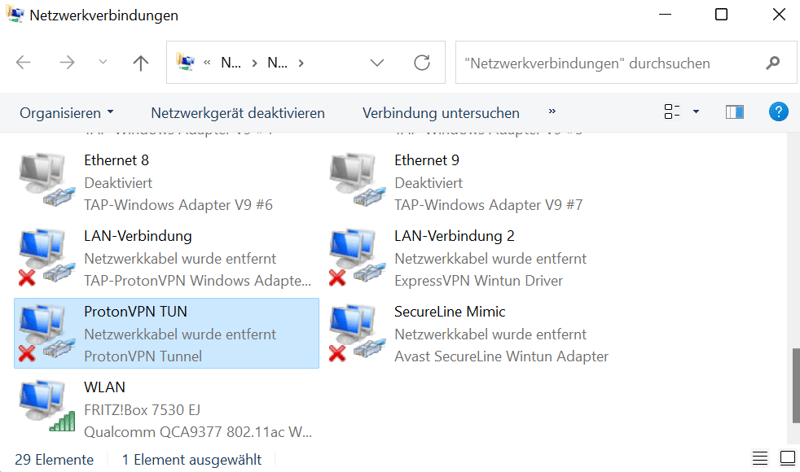Click Verbindung untersuchen
800x472 pixels.
[440, 113]
